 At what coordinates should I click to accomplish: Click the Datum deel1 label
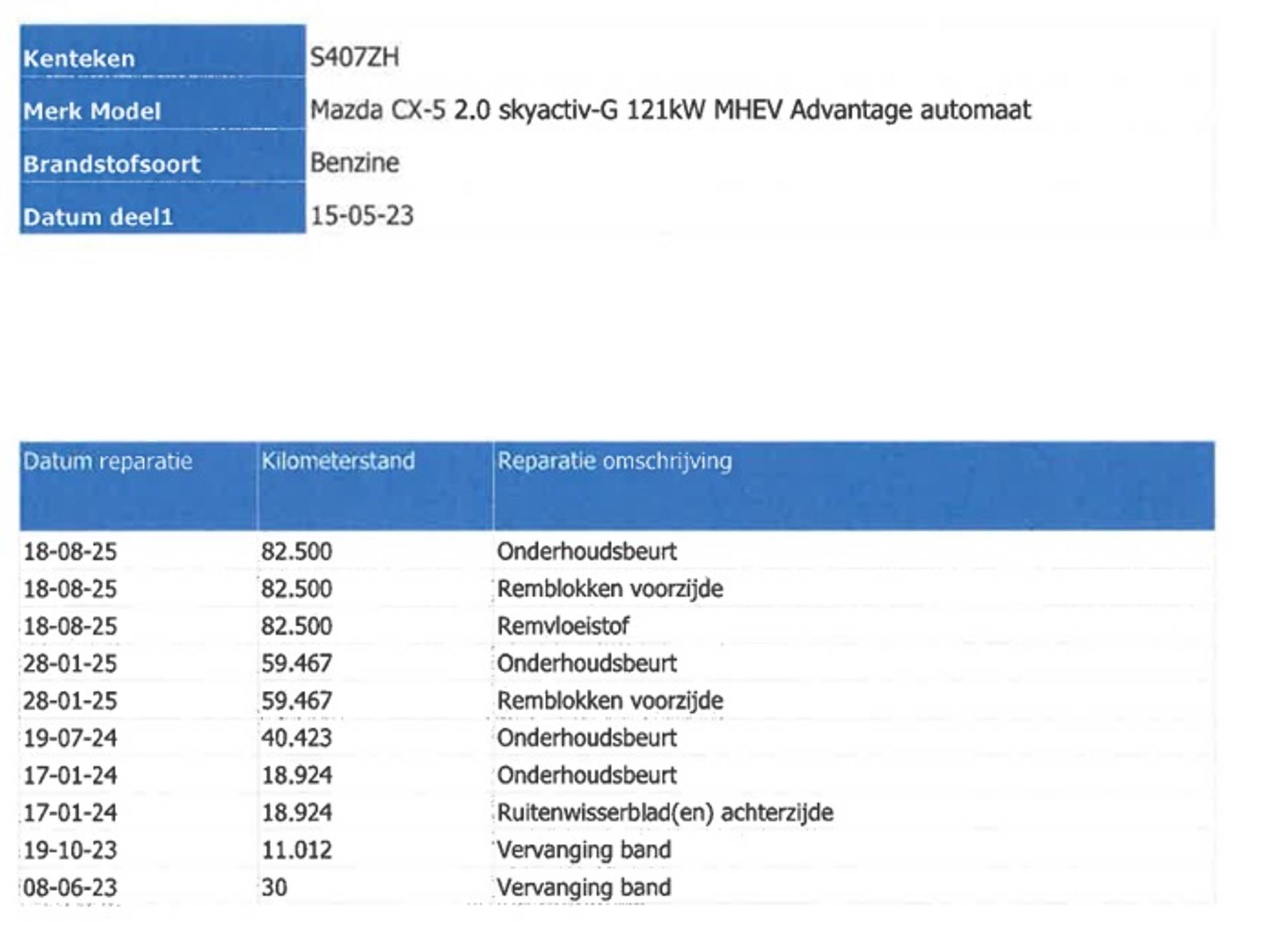tap(98, 217)
